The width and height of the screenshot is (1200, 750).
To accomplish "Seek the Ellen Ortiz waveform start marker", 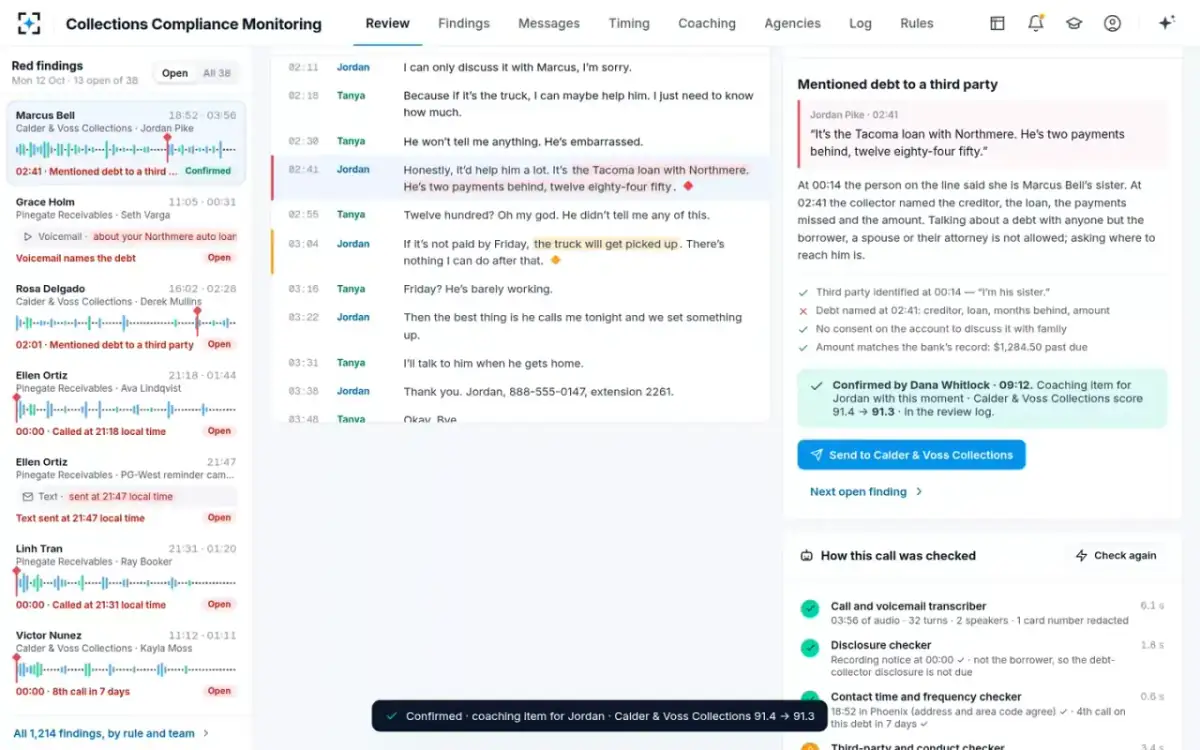I will [x=16, y=408].
